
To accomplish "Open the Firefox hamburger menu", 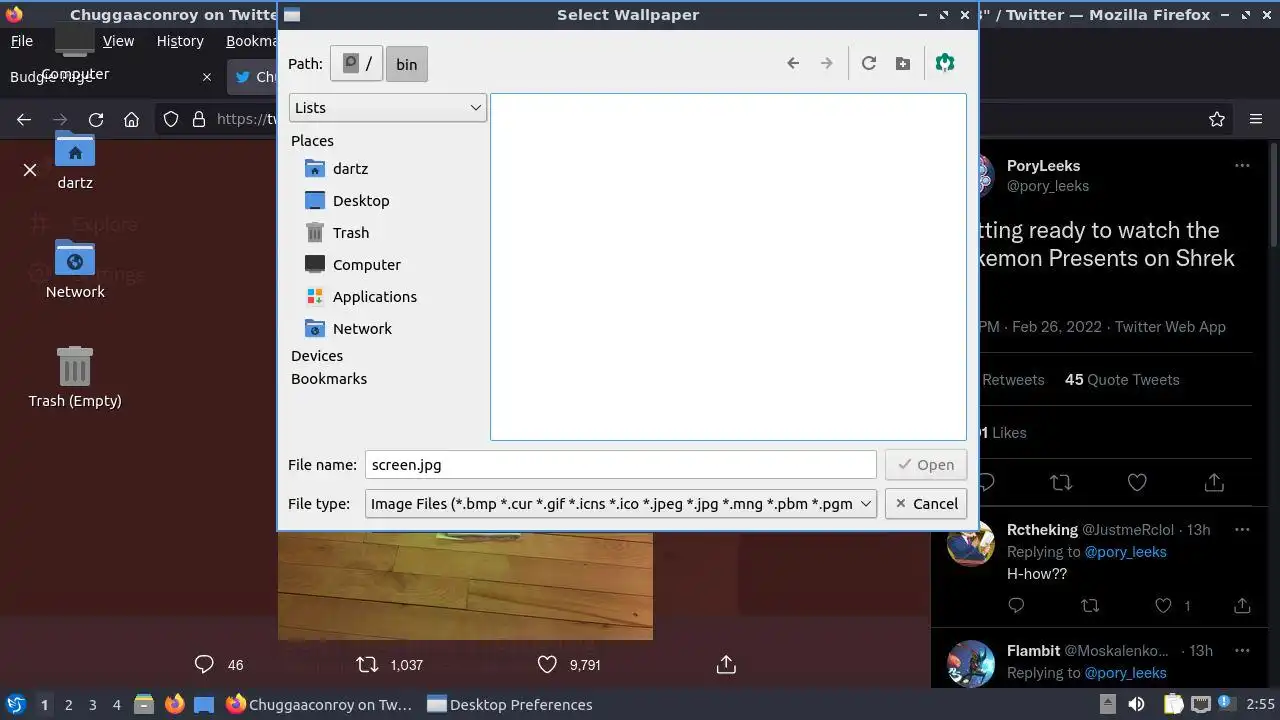I will click(1256, 119).
